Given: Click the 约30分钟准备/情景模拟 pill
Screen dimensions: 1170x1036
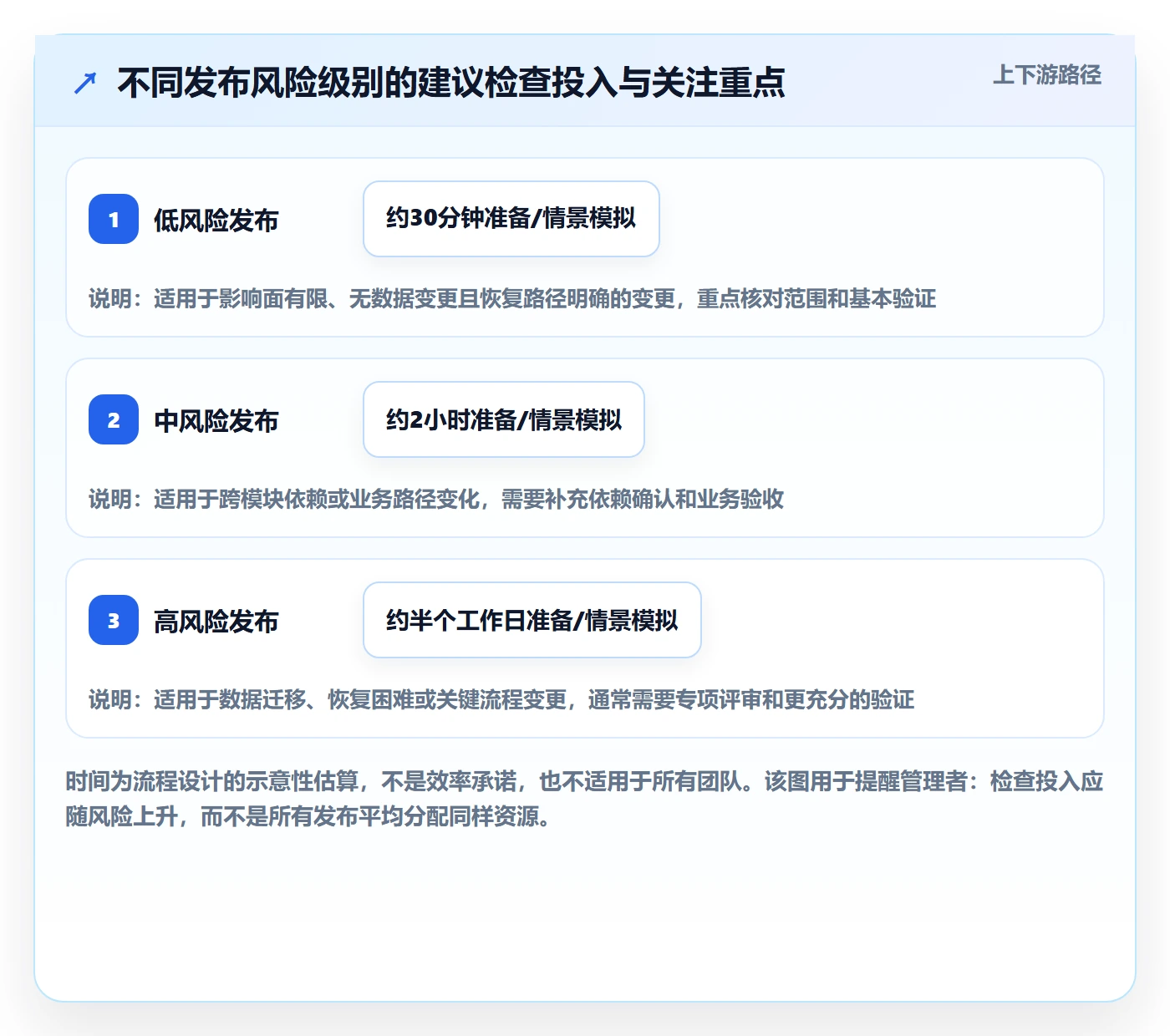Looking at the screenshot, I should click(x=511, y=219).
